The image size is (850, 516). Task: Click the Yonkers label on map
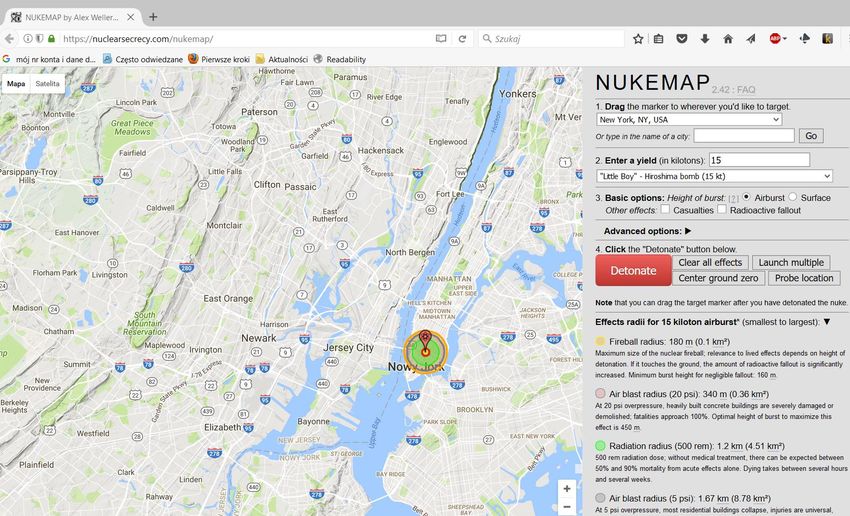click(517, 94)
